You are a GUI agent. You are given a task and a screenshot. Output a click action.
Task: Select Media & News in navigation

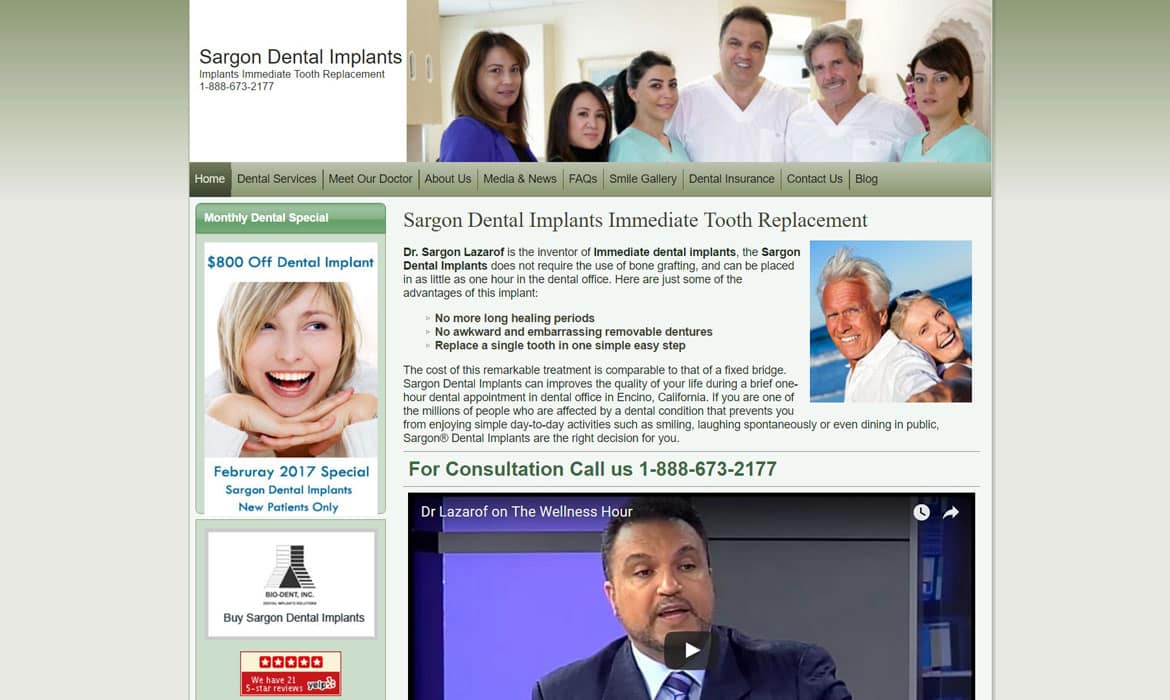tap(519, 179)
